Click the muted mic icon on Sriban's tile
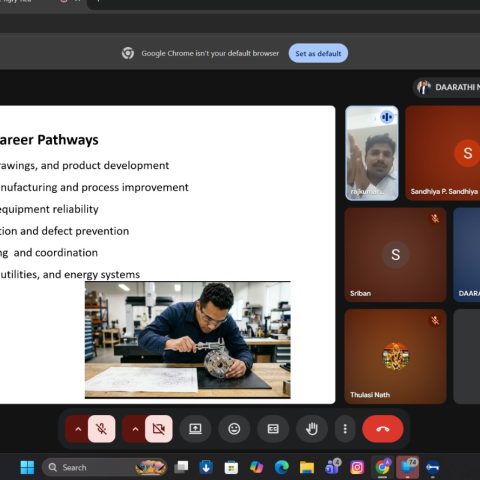Viewport: 480px width, 480px height. pyautogui.click(x=435, y=218)
